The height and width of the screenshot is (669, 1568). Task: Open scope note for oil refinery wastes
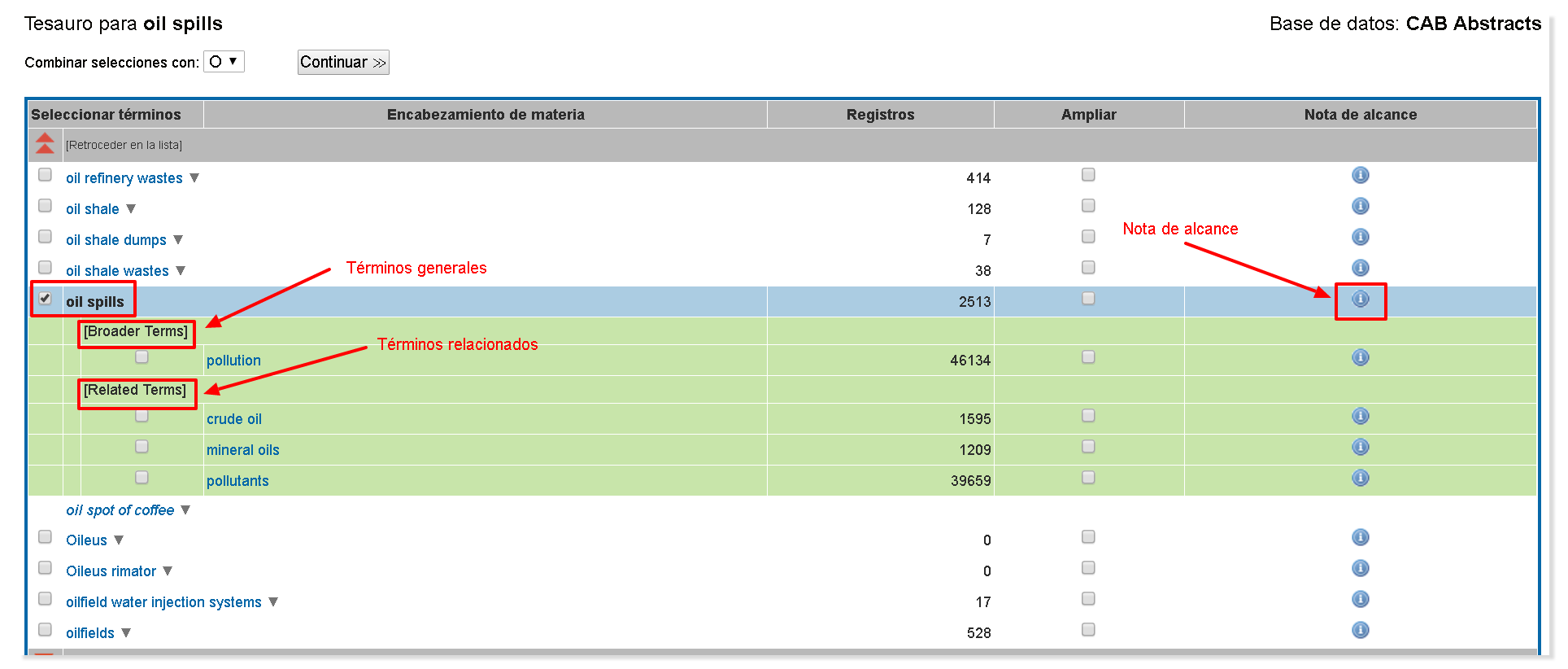coord(1360,175)
